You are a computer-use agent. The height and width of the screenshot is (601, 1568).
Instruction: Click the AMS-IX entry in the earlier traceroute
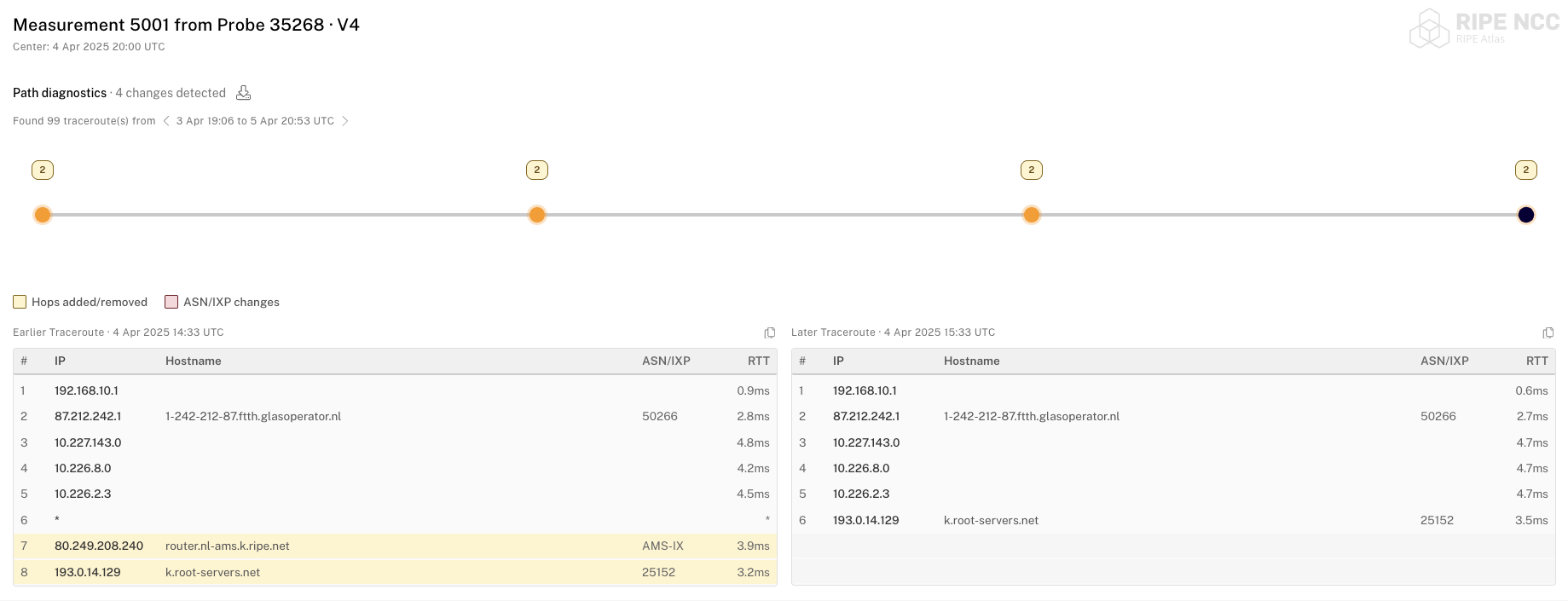coord(662,546)
